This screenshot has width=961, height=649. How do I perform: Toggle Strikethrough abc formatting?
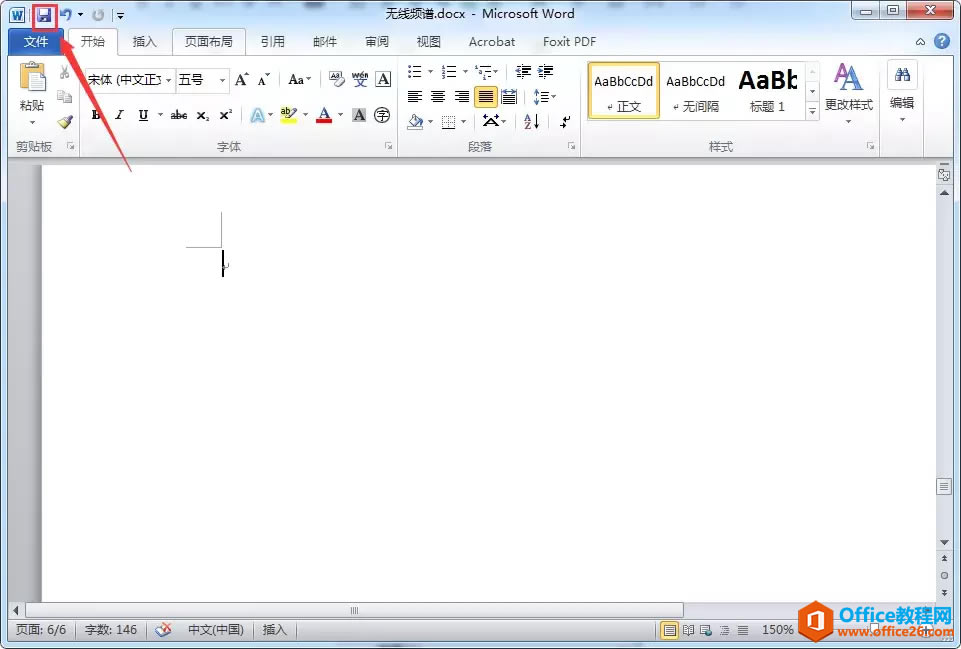tap(178, 115)
